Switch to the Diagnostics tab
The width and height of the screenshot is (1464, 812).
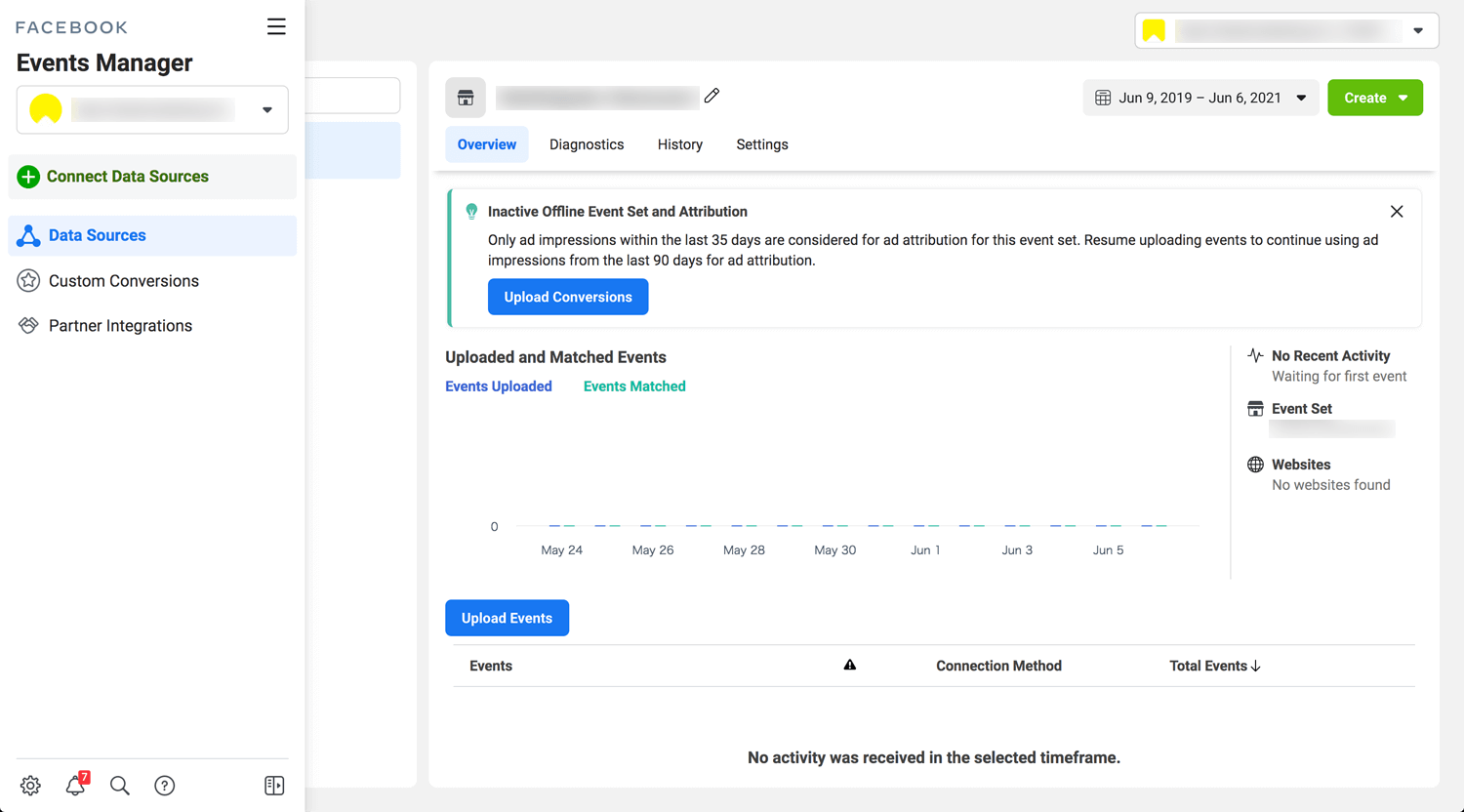click(587, 144)
